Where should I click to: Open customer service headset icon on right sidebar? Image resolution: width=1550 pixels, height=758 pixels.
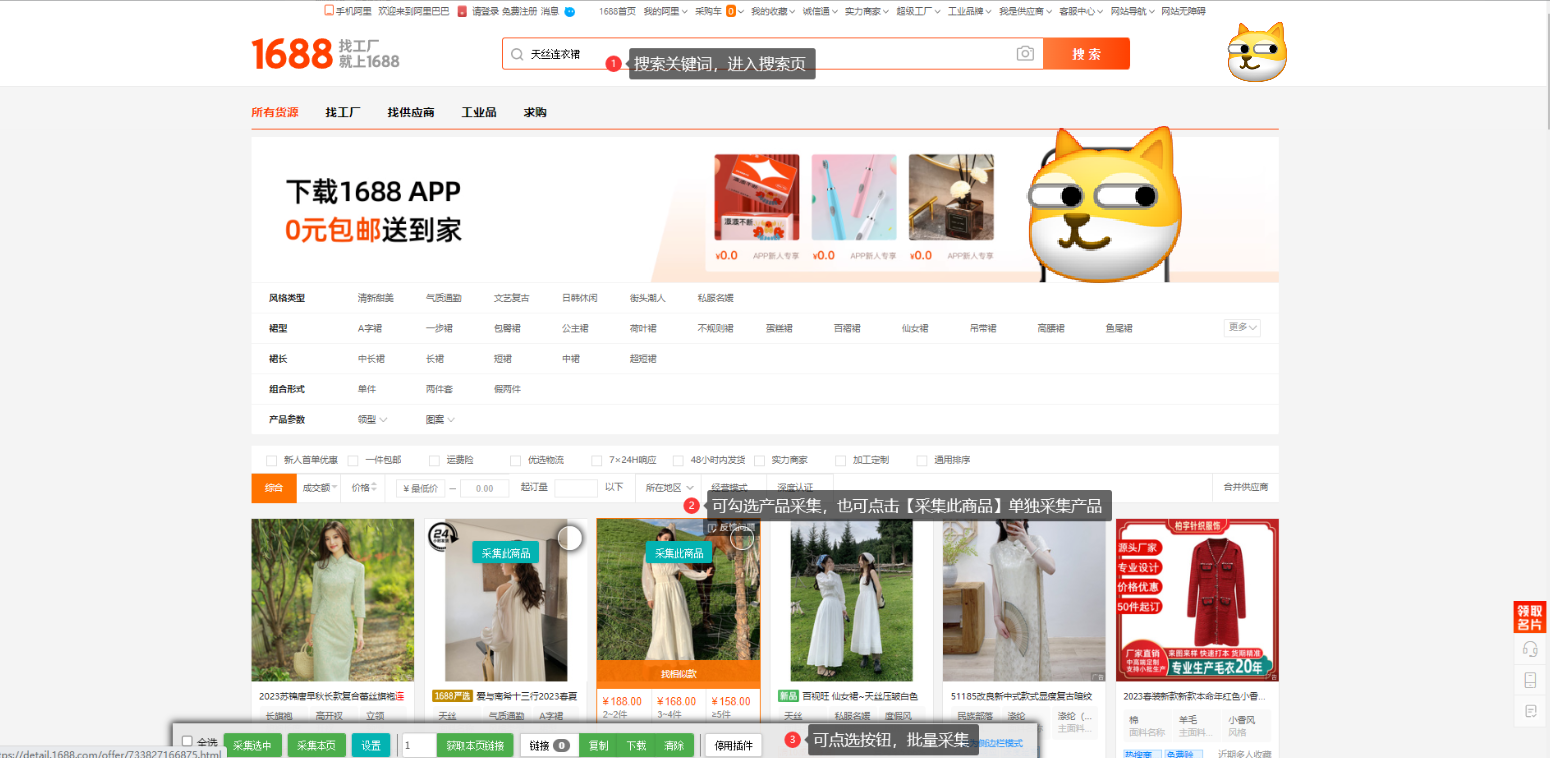click(1529, 649)
